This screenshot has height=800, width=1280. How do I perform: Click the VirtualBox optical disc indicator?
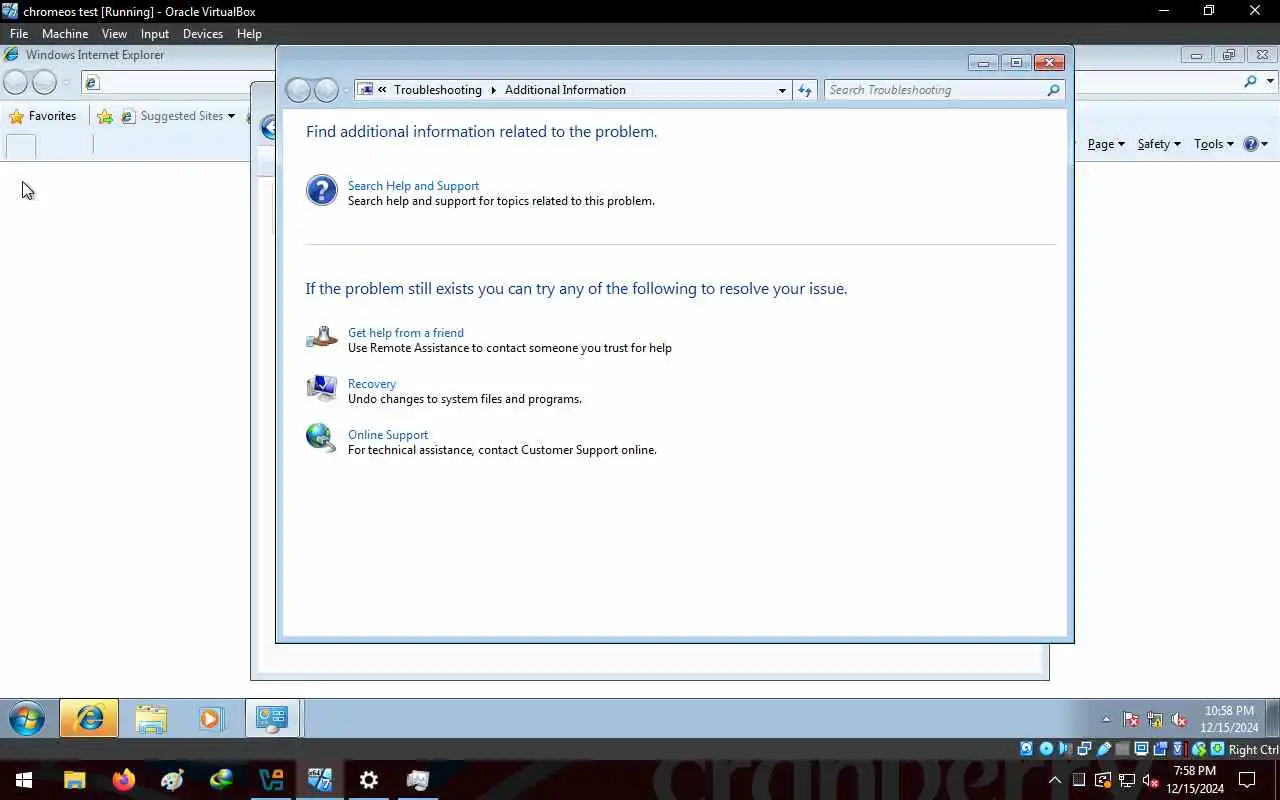pos(1046,749)
